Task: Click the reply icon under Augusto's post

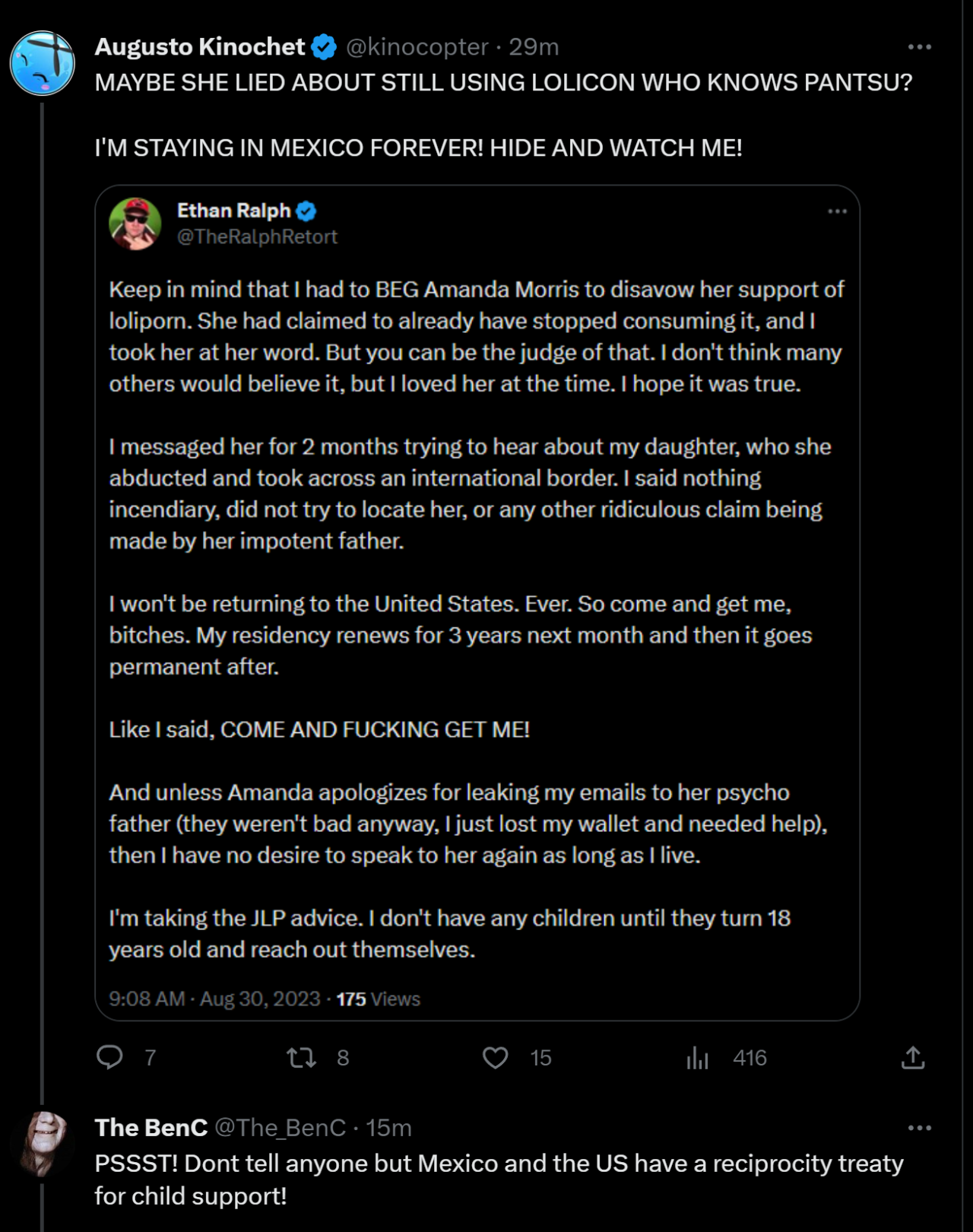Action: click(110, 1057)
